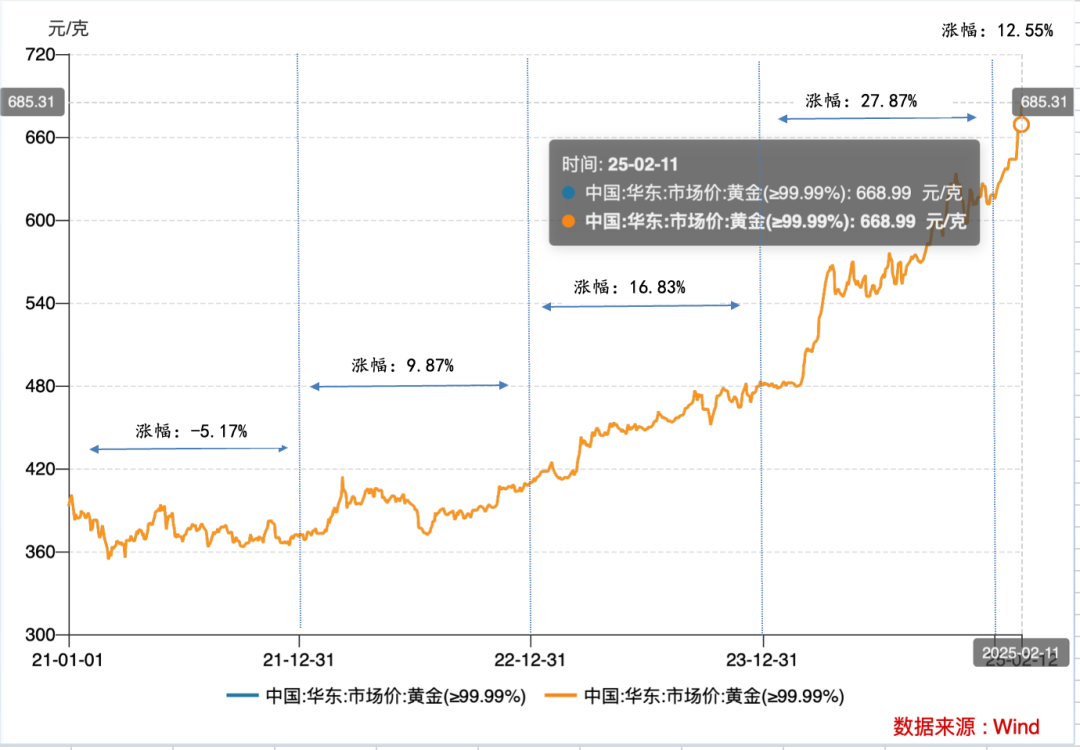Select the 22-12-31 x-axis date label

coord(530,660)
